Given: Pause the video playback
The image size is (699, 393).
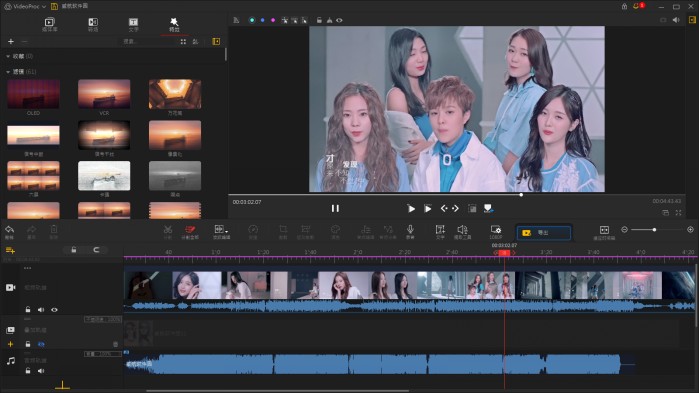Looking at the screenshot, I should pyautogui.click(x=335, y=208).
